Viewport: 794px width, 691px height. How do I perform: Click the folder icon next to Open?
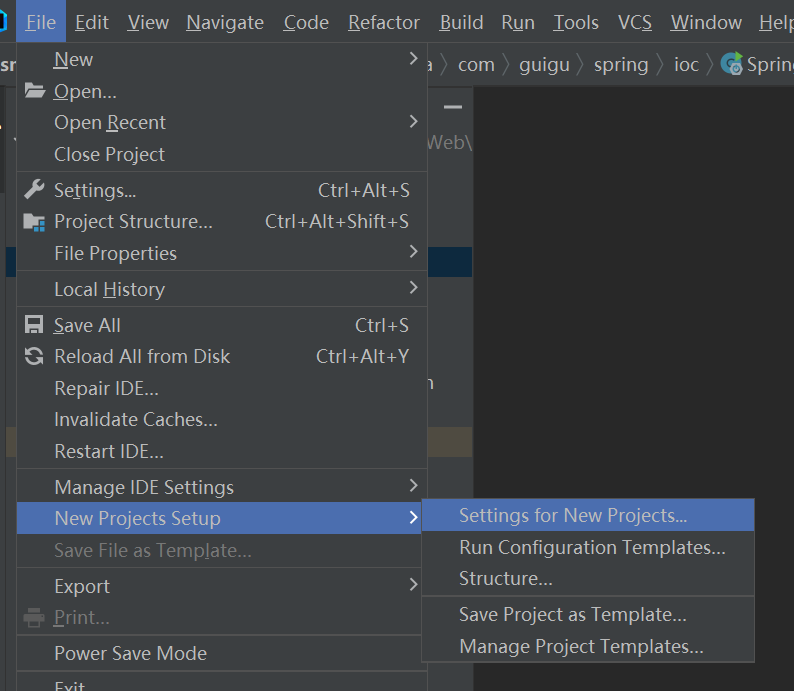click(34, 91)
